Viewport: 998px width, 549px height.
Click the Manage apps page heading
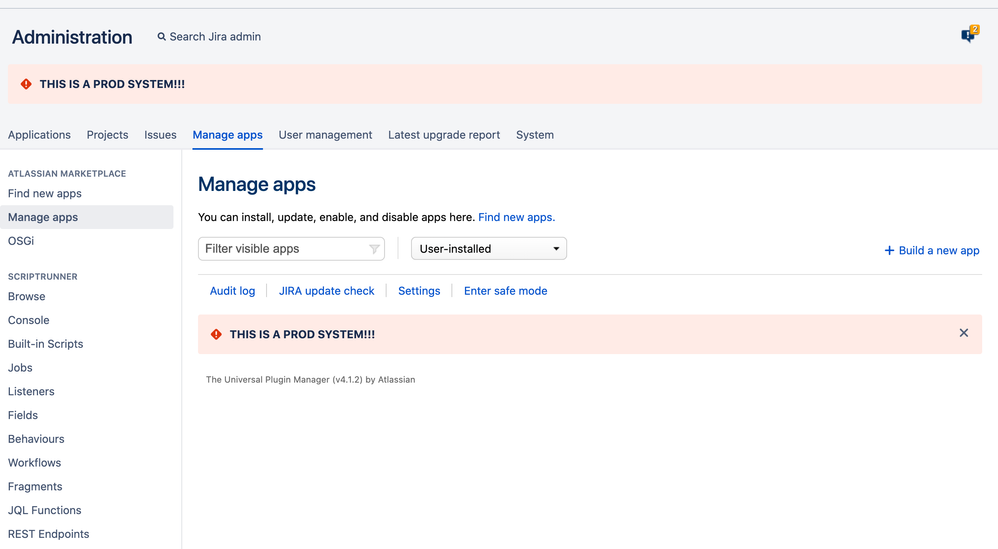257,184
